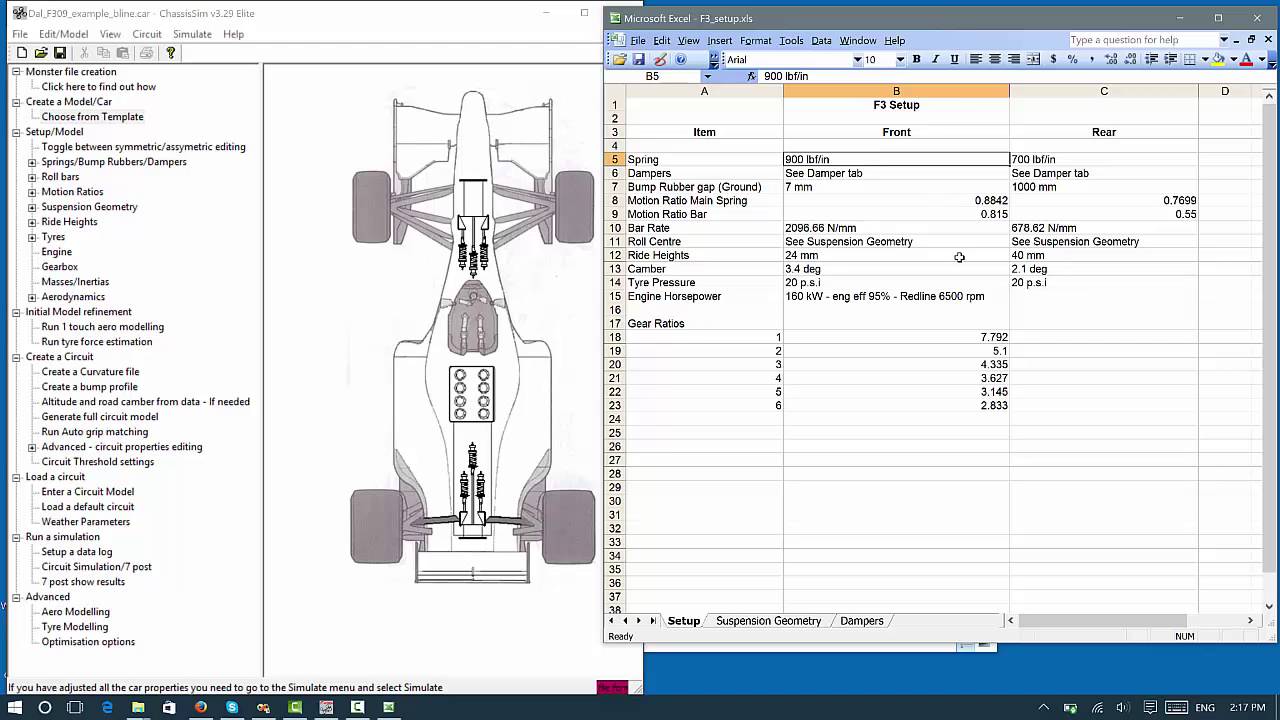This screenshot has width=1280, height=720.
Task: Open the Name Box dropdown arrow
Action: 707,76
